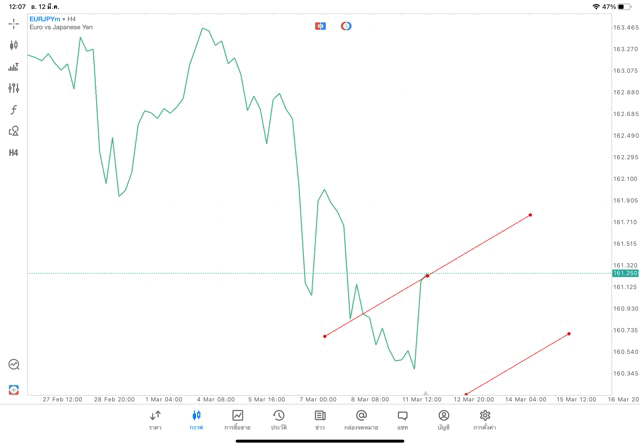The width and height of the screenshot is (640, 447).
Task: Switch to the การซื้อขาย (trade) tab
Action: tap(238, 420)
